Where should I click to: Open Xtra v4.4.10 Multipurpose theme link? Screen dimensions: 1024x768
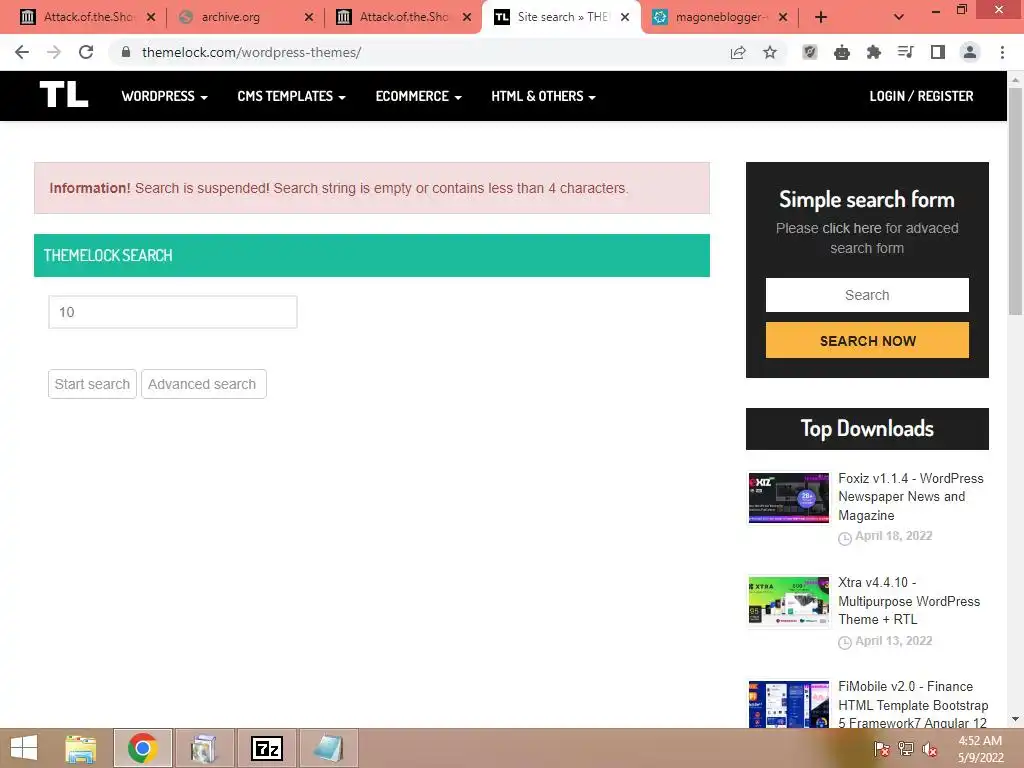tap(909, 601)
